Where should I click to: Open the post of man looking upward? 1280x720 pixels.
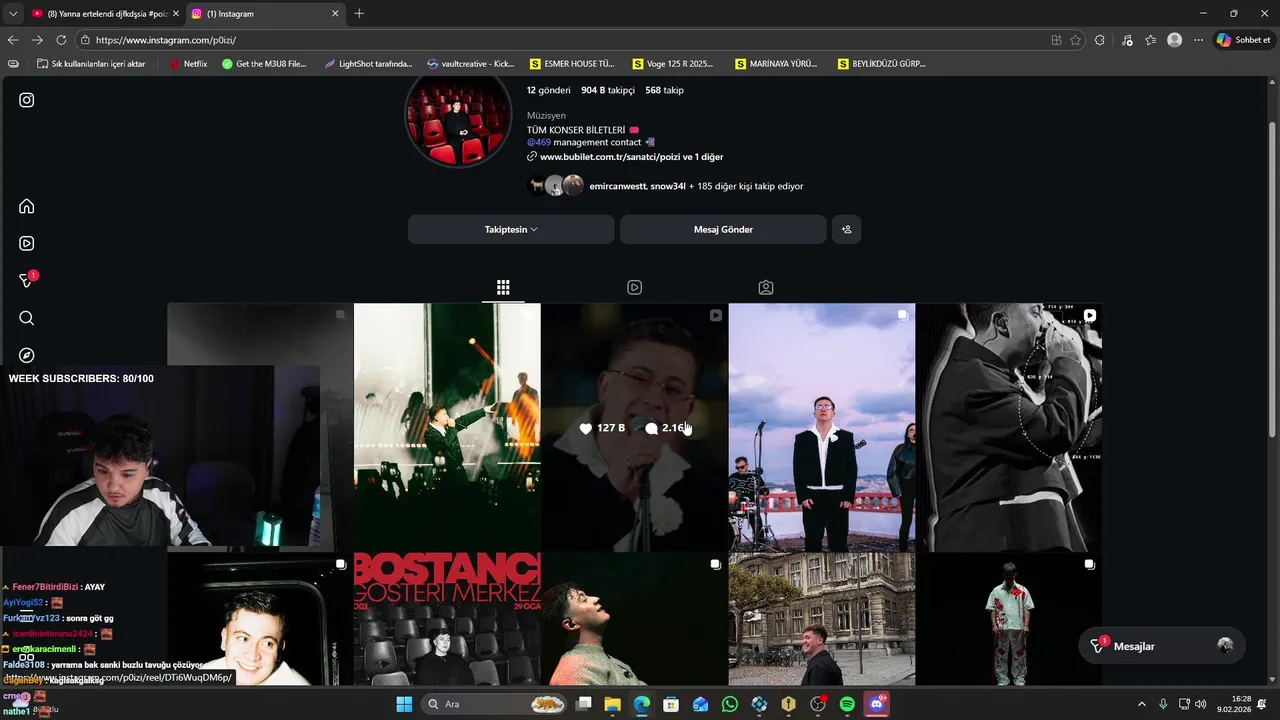pyautogui.click(x=634, y=619)
